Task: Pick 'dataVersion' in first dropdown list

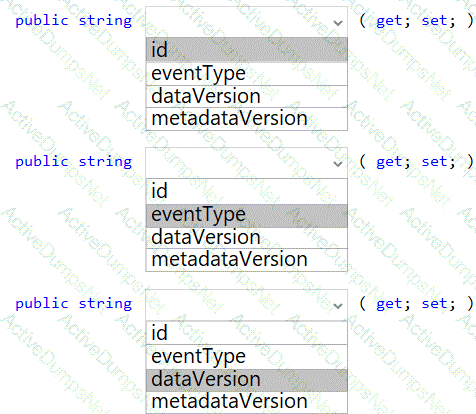Action: [247, 96]
